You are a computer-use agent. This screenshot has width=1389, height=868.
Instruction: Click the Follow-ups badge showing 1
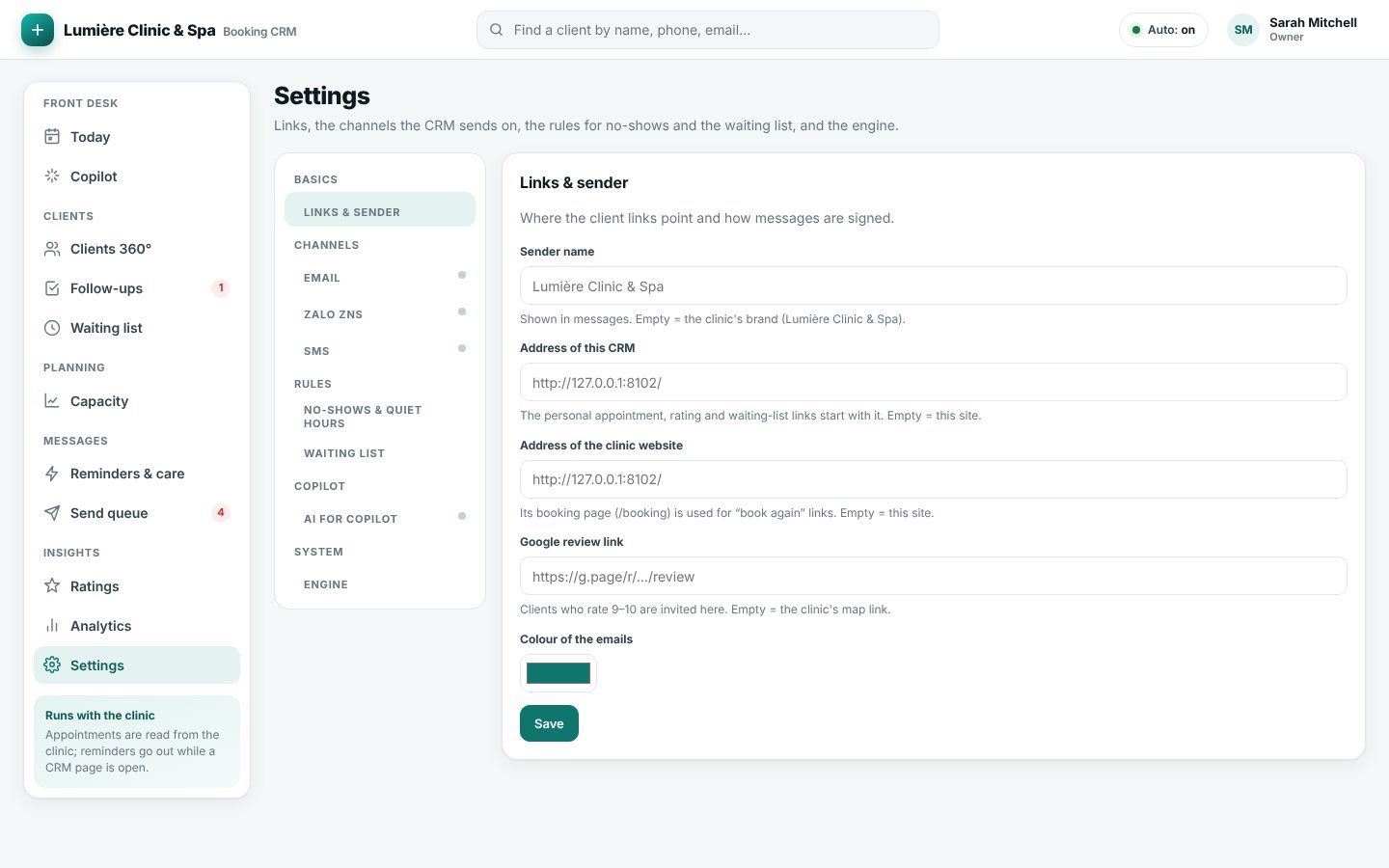tap(221, 287)
